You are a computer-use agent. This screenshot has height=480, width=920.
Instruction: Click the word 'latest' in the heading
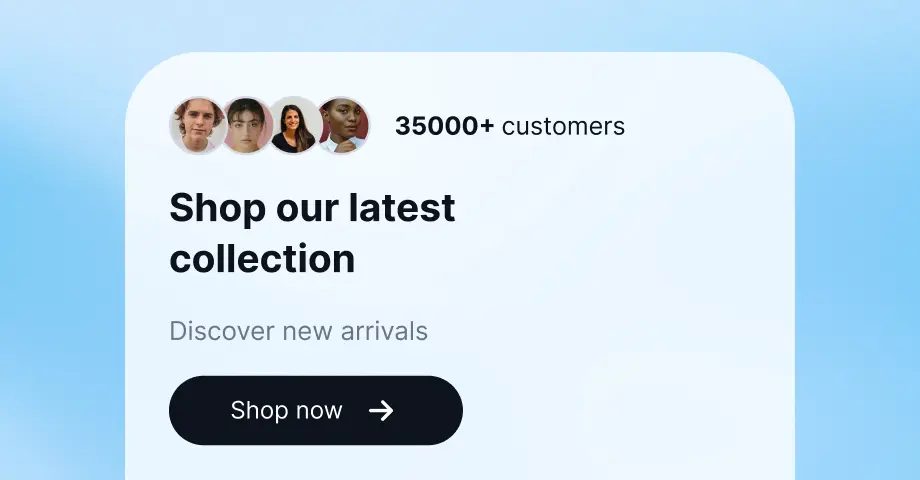(402, 207)
